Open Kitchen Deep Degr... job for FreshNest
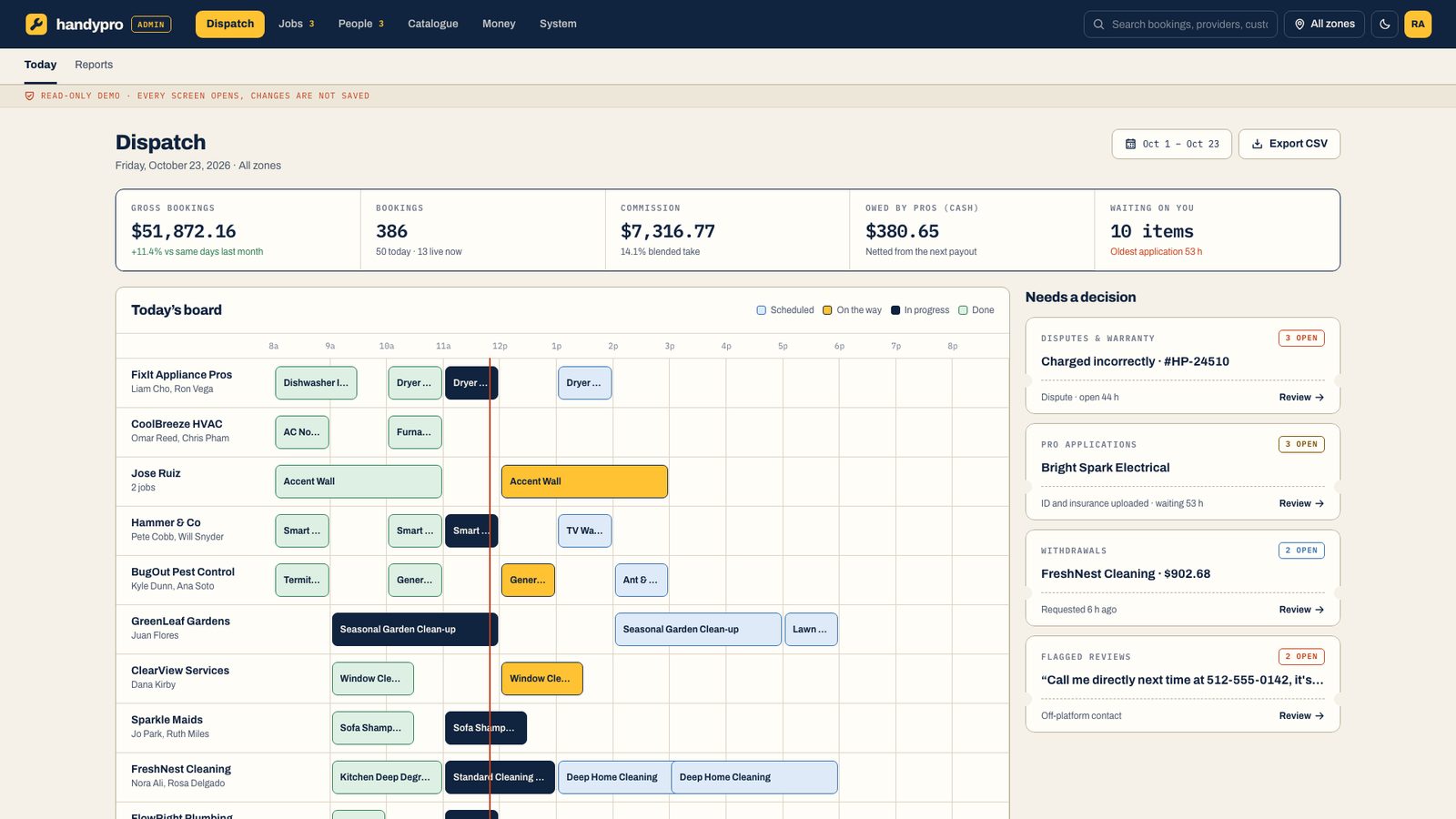This screenshot has width=1456, height=819. [387, 777]
